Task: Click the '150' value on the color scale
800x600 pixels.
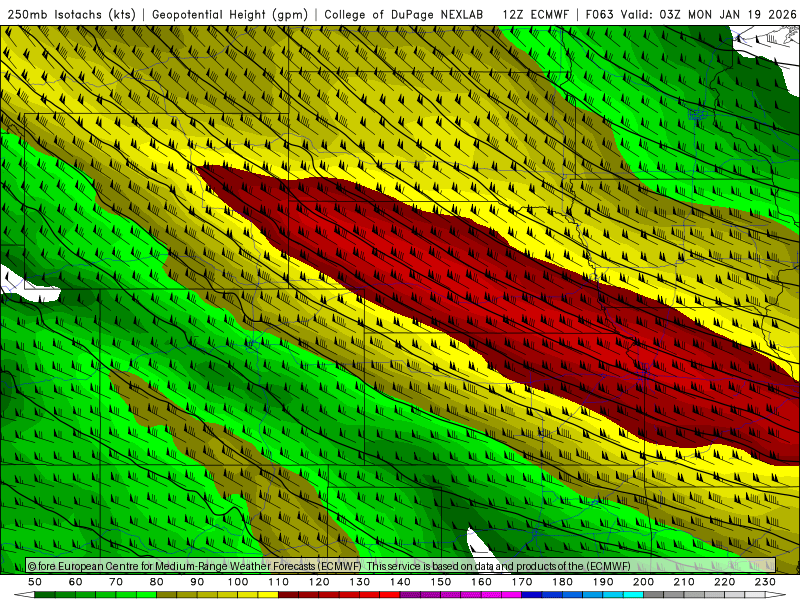Action: click(441, 582)
